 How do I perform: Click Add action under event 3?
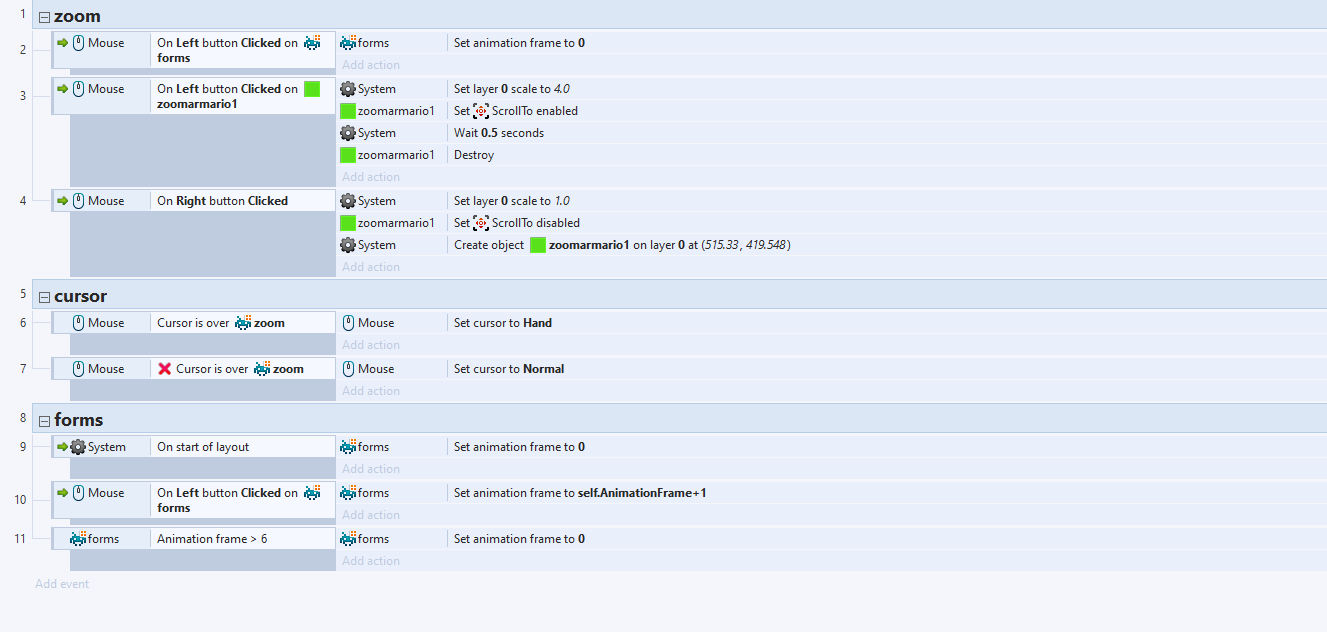(371, 177)
